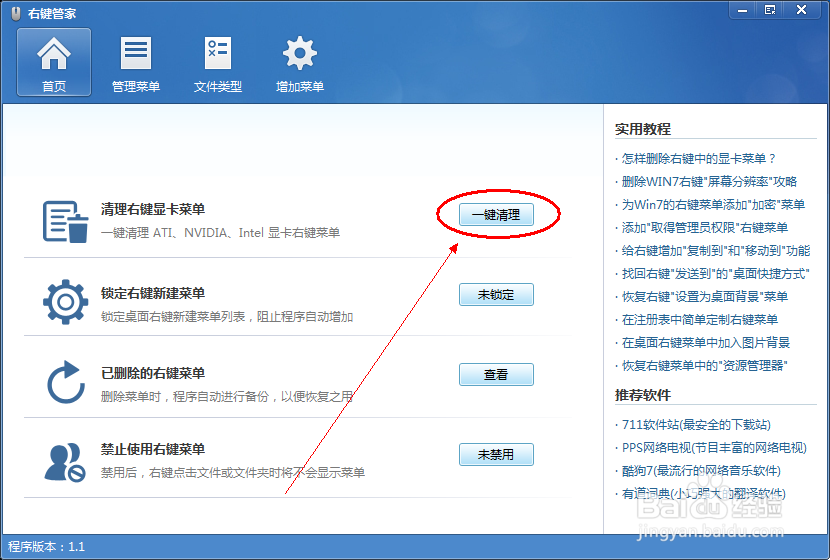Open link 有道词典(小巧强大的翻译软件)
Image resolution: width=830 pixels, height=560 pixels.
click(x=703, y=494)
